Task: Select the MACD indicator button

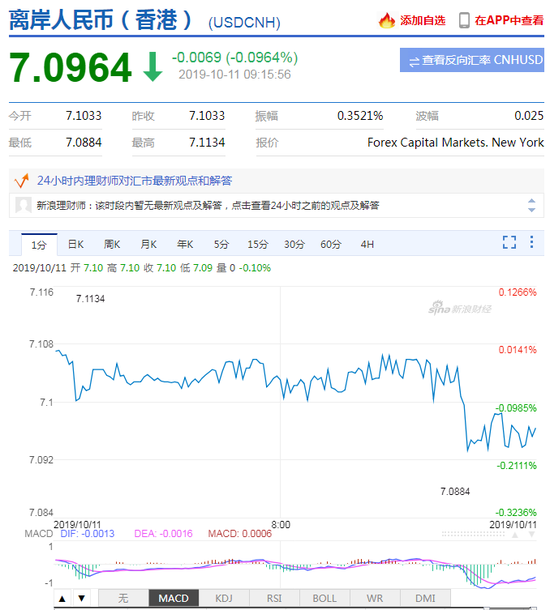Action: pyautogui.click(x=173, y=598)
